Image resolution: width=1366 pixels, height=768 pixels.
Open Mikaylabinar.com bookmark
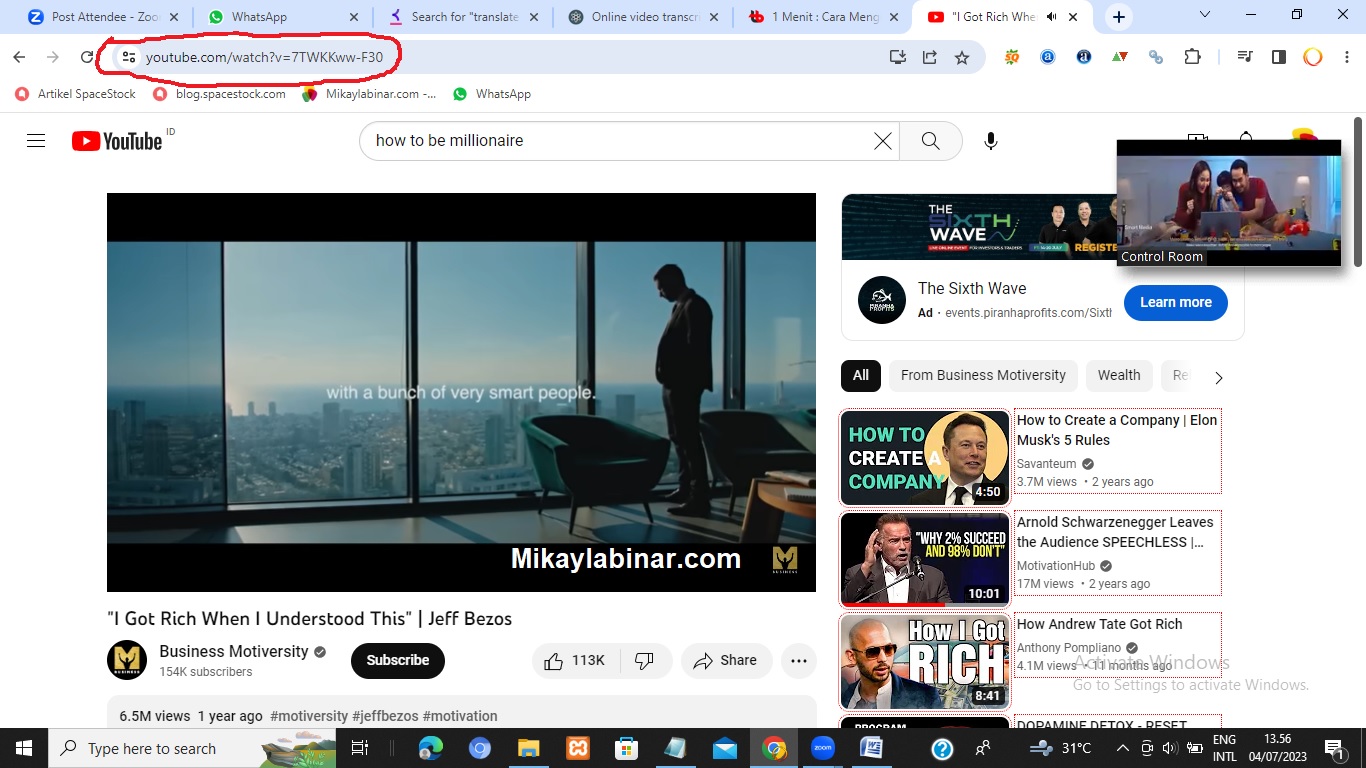(x=369, y=94)
